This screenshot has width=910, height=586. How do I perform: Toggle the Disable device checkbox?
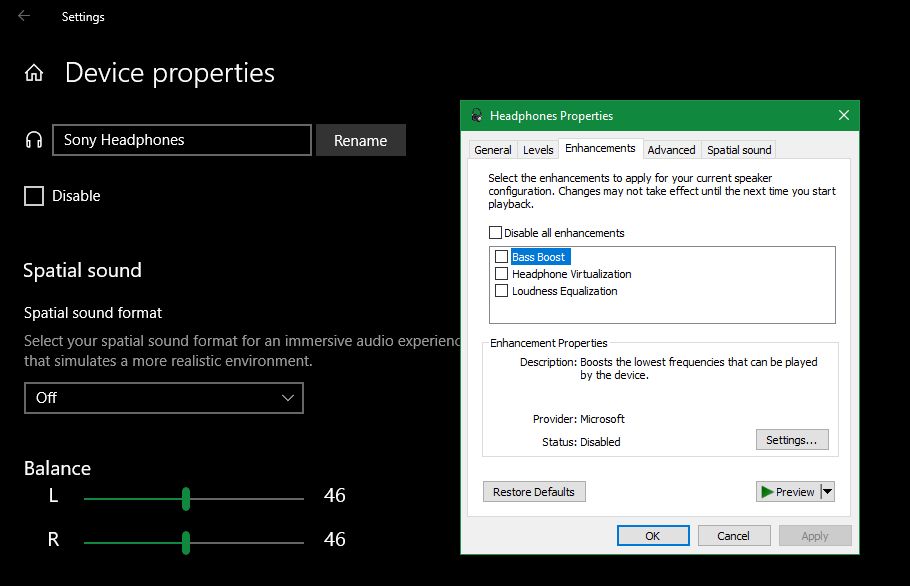click(x=33, y=195)
